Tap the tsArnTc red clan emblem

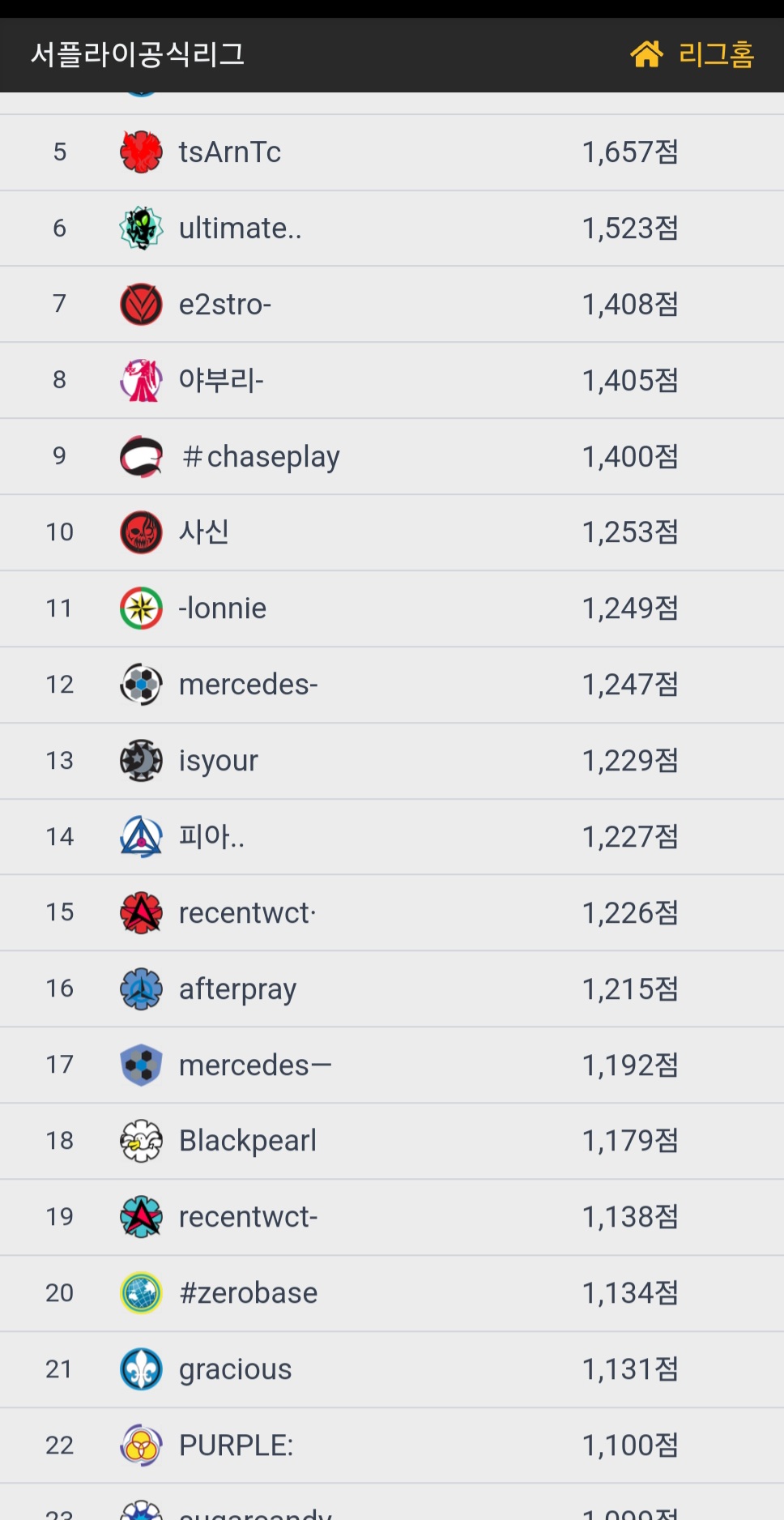pyautogui.click(x=141, y=152)
